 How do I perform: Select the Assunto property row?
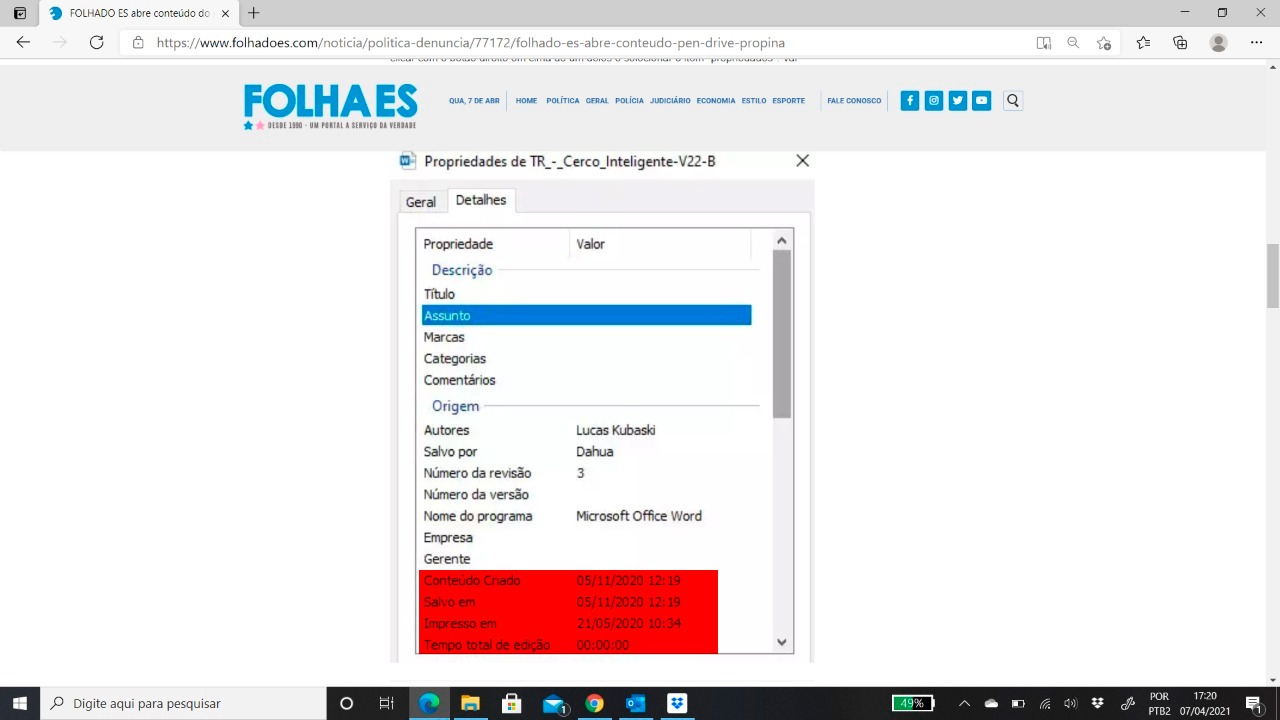click(586, 315)
